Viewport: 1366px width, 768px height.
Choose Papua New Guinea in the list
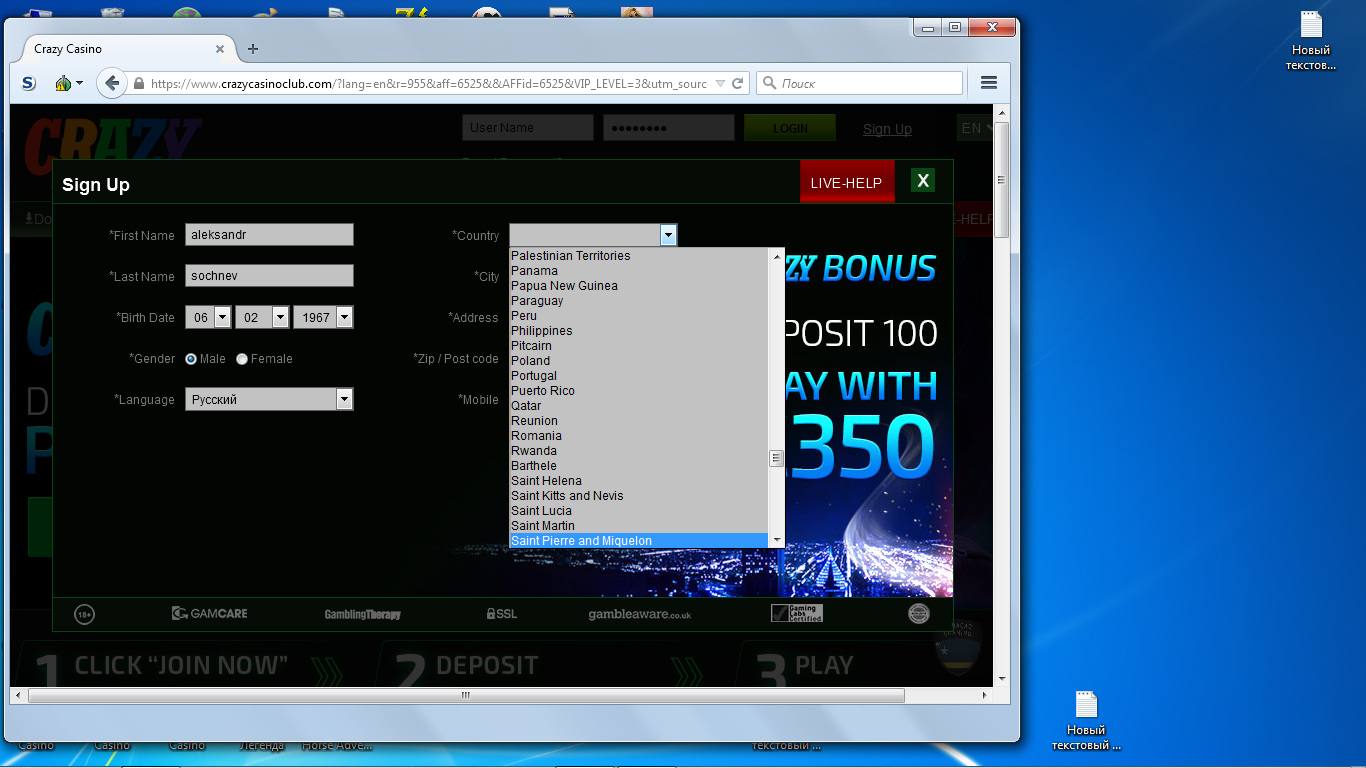pos(639,286)
